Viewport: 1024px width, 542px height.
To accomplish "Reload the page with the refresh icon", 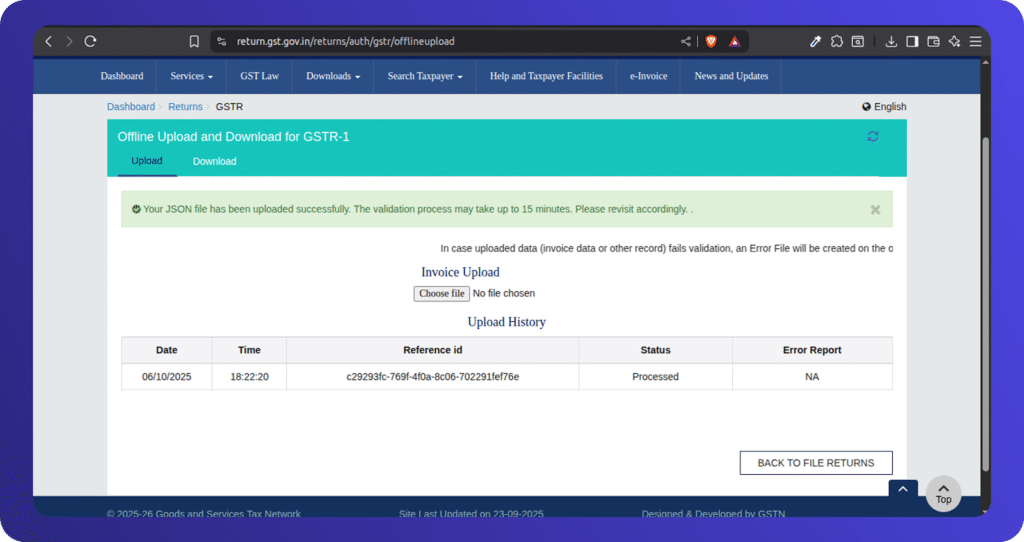I will click(x=90, y=41).
